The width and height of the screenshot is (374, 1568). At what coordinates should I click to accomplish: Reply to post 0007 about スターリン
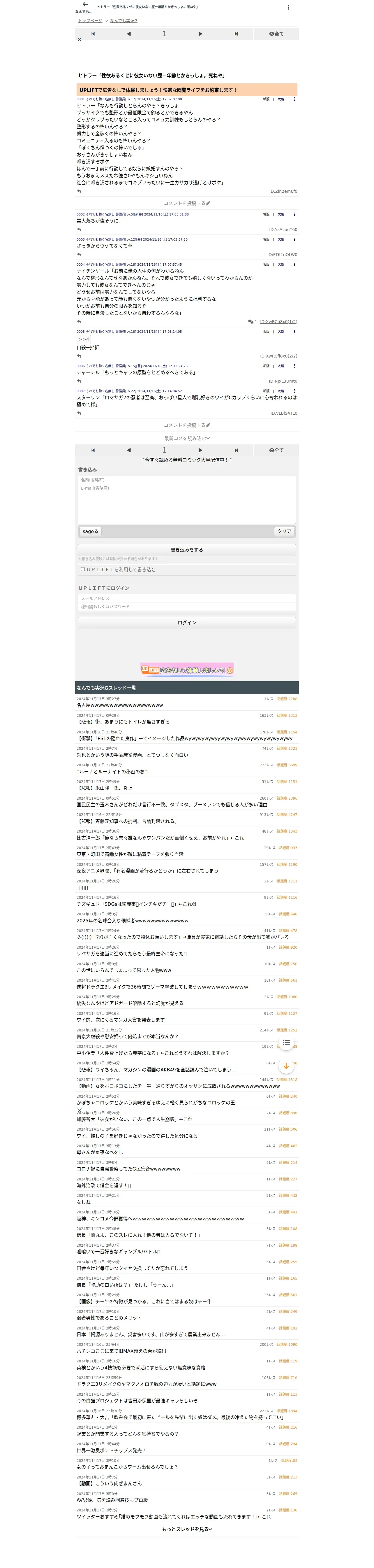coord(79,413)
